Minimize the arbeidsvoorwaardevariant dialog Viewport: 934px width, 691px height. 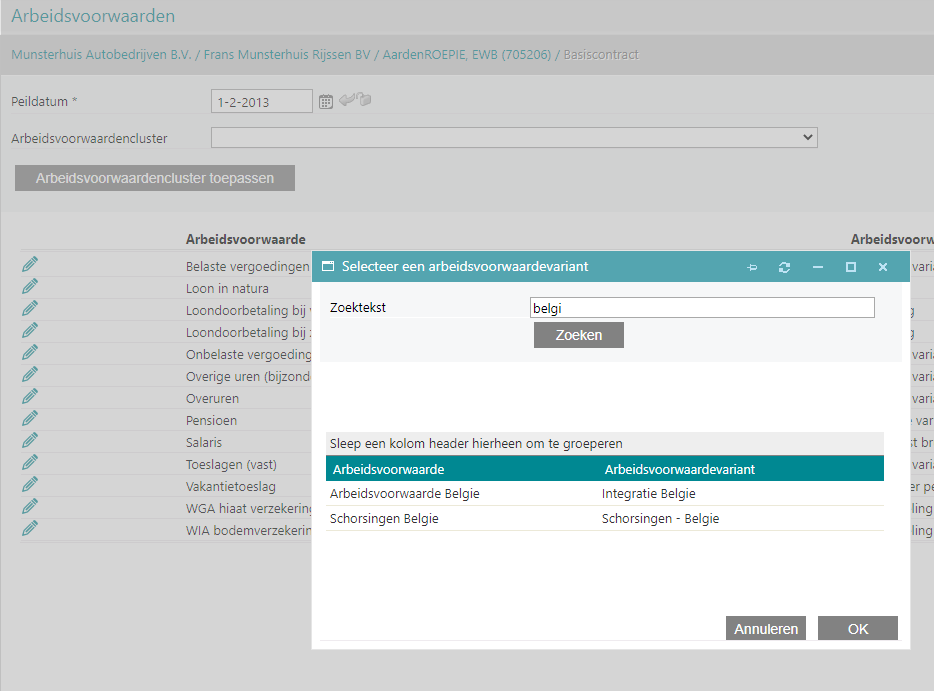point(818,267)
